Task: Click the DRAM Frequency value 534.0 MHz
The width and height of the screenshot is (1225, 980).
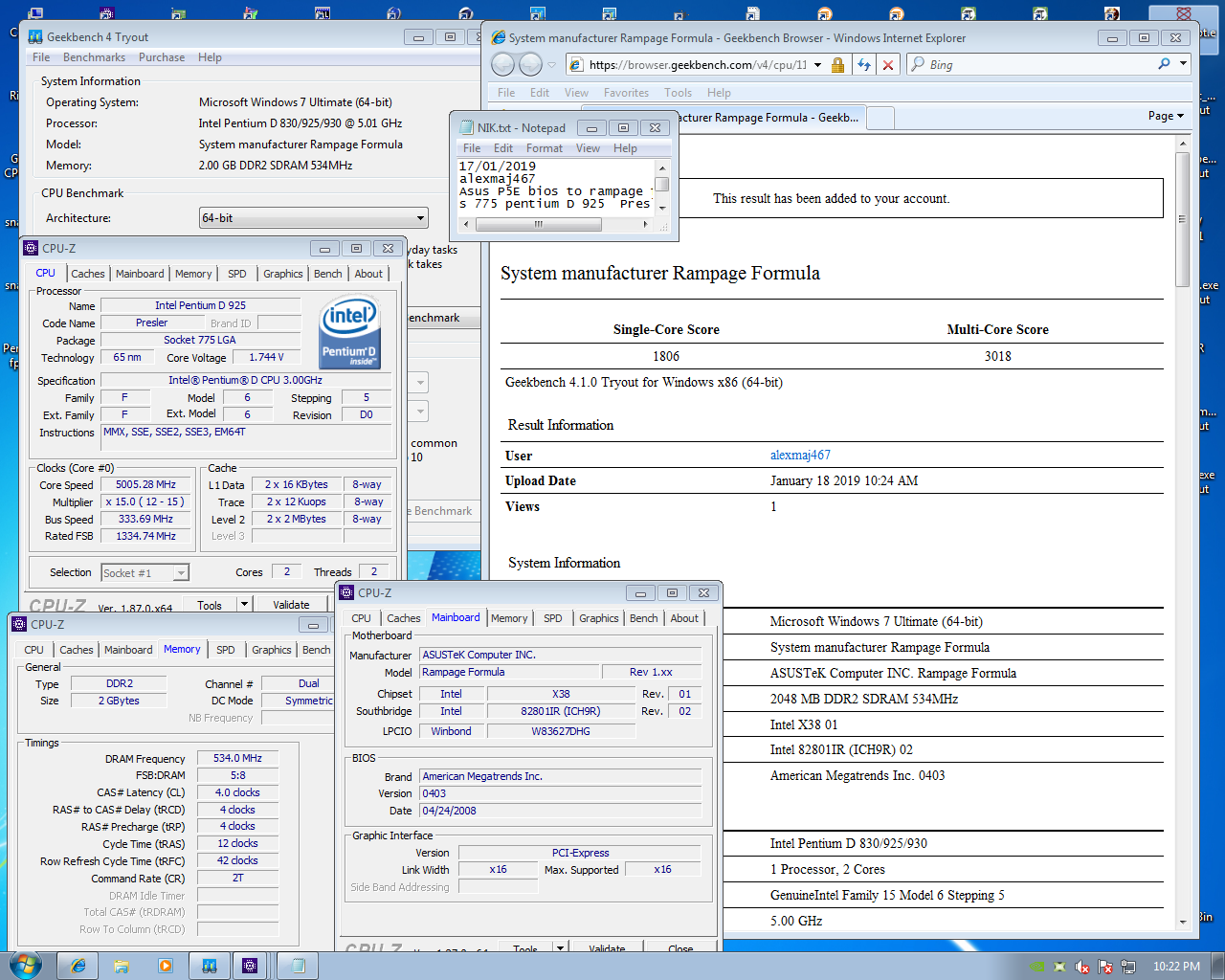Action: [237, 758]
